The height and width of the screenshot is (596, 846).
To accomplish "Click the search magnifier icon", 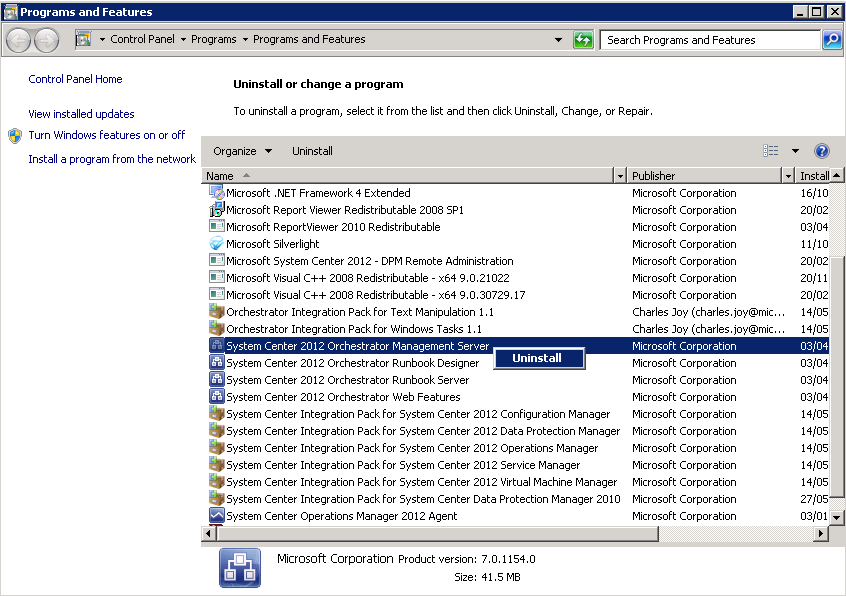I will point(831,38).
